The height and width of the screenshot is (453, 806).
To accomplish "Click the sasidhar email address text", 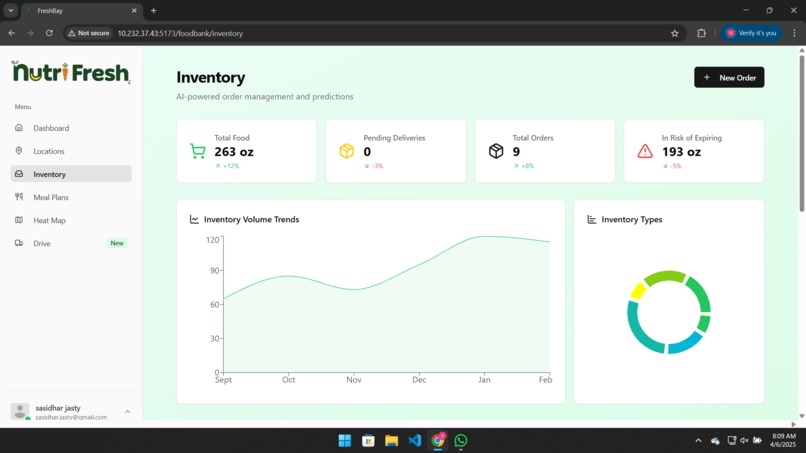I will coord(71,418).
